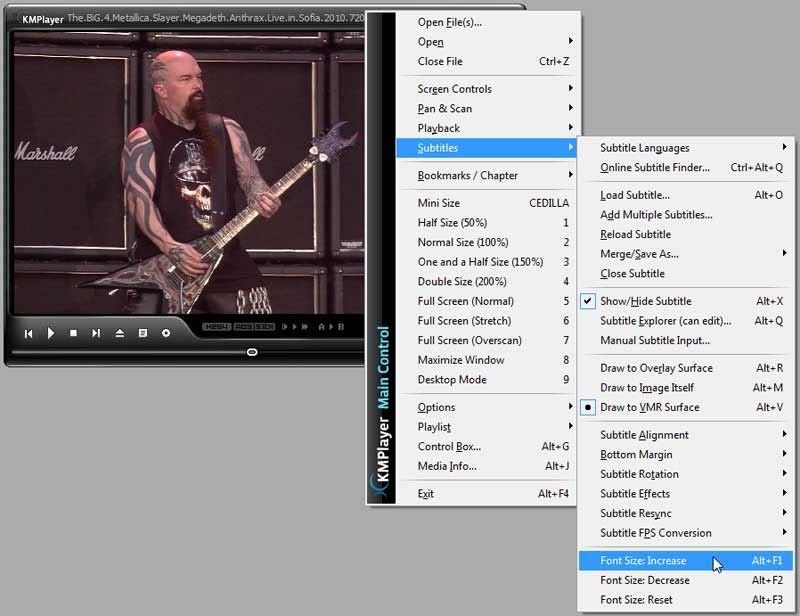Click the seek bar track before handle
The width and height of the screenshot is (800, 616).
(x=129, y=352)
